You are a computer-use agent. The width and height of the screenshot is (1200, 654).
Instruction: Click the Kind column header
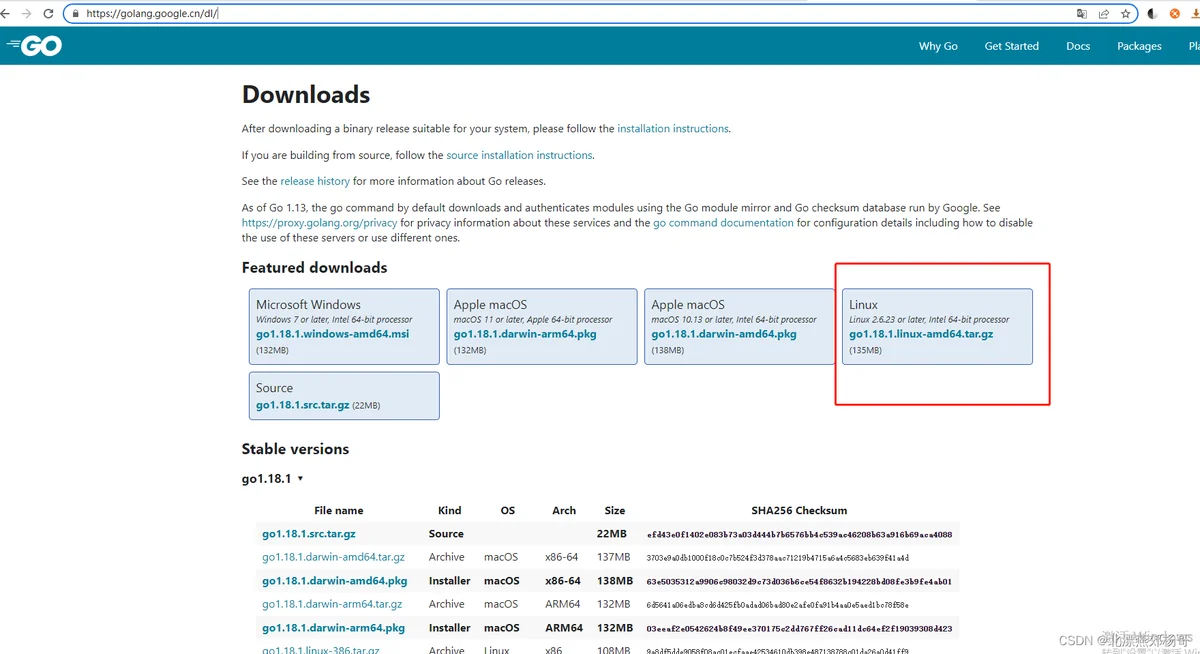(449, 510)
